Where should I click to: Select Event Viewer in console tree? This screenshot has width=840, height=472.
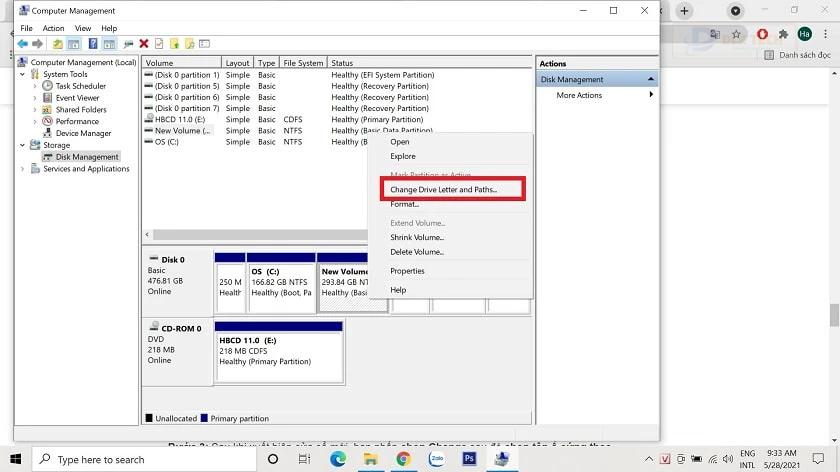(x=77, y=98)
